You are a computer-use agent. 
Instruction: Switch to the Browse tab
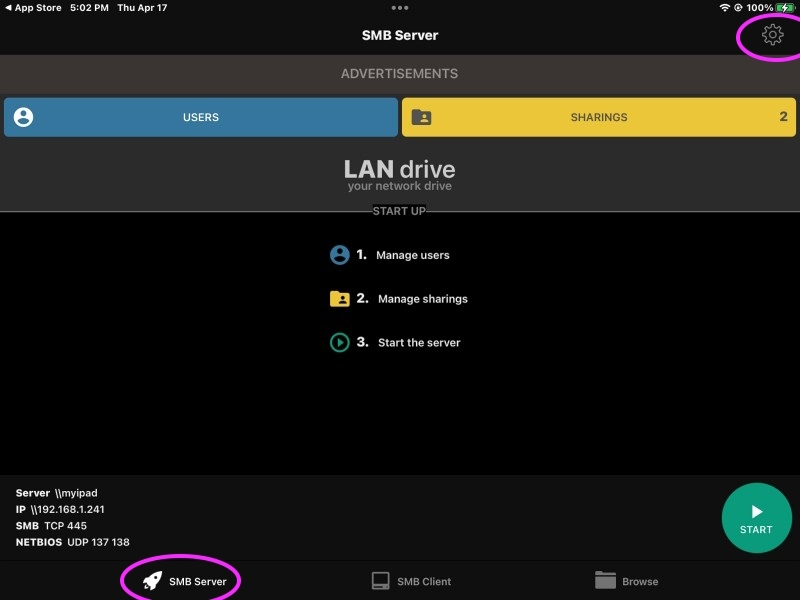626,581
